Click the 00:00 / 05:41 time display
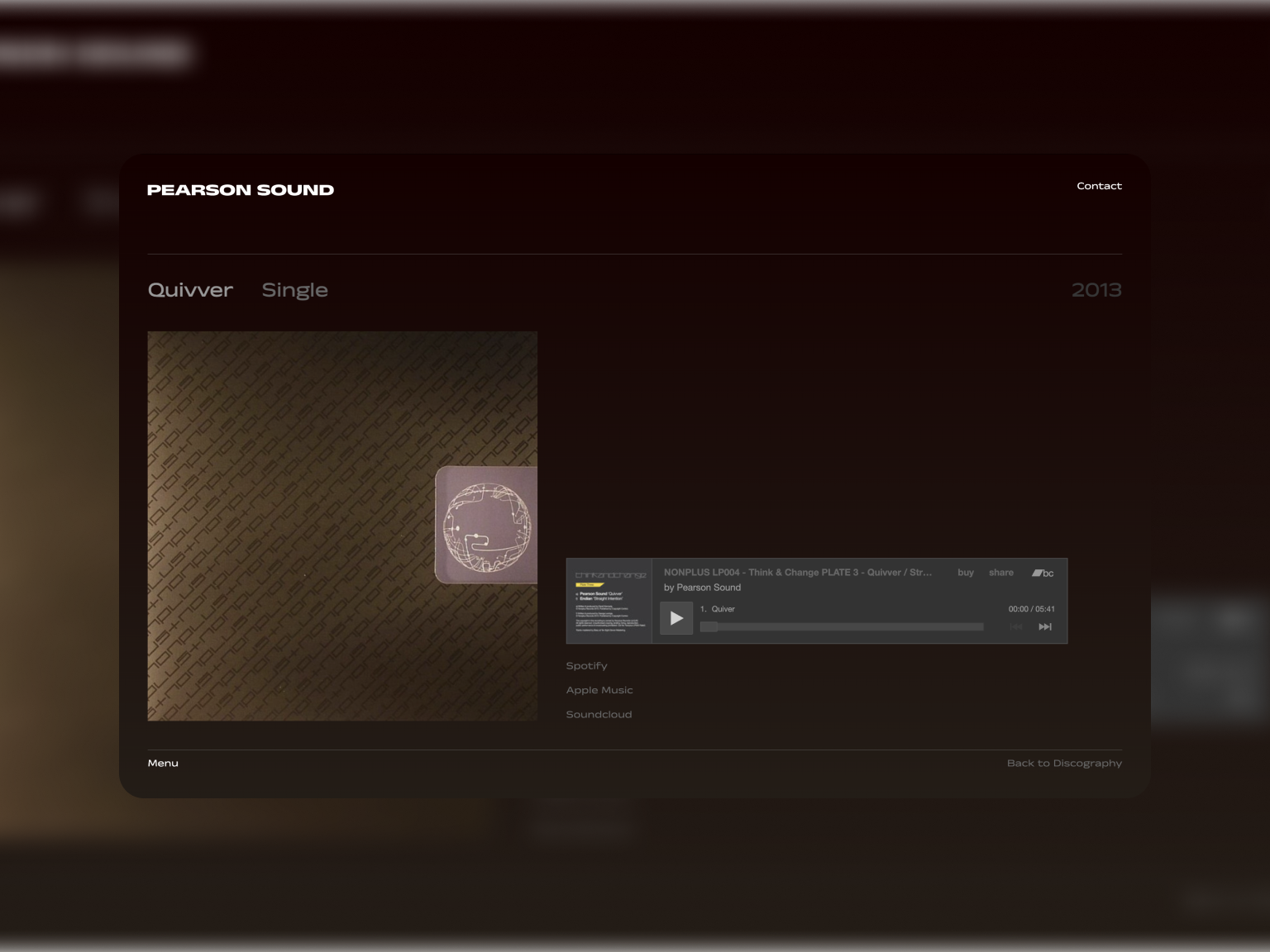The width and height of the screenshot is (1270, 952). tap(1031, 609)
